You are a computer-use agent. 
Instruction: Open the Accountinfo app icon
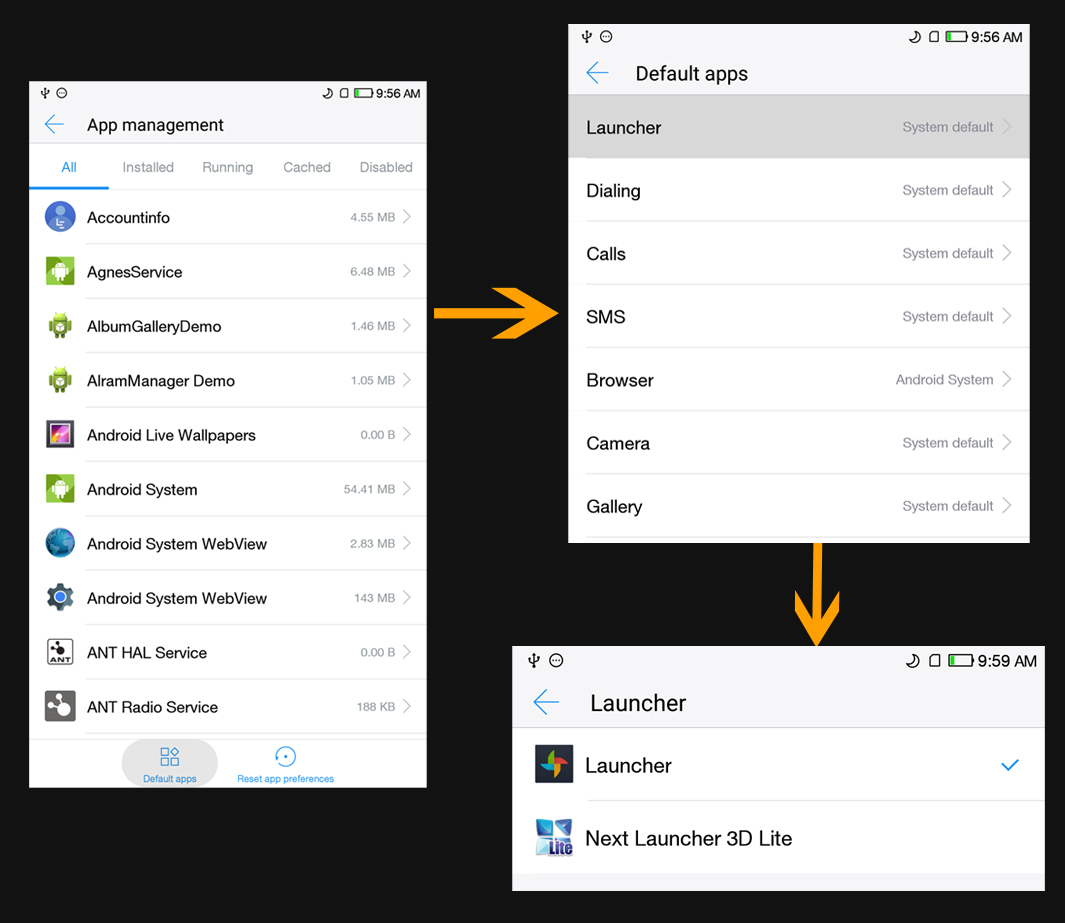pos(60,216)
